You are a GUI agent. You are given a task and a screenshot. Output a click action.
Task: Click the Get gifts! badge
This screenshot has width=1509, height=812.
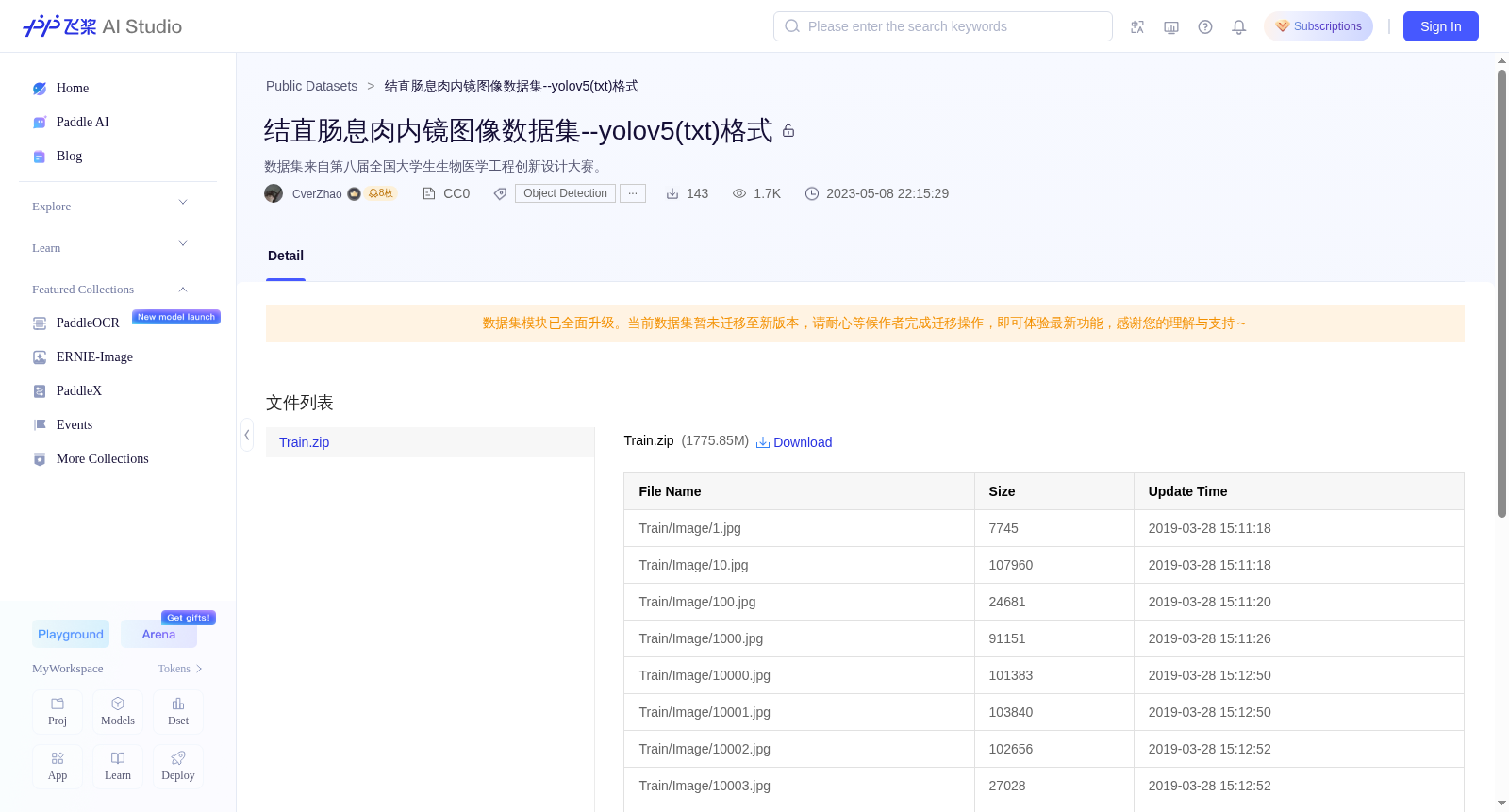click(189, 618)
